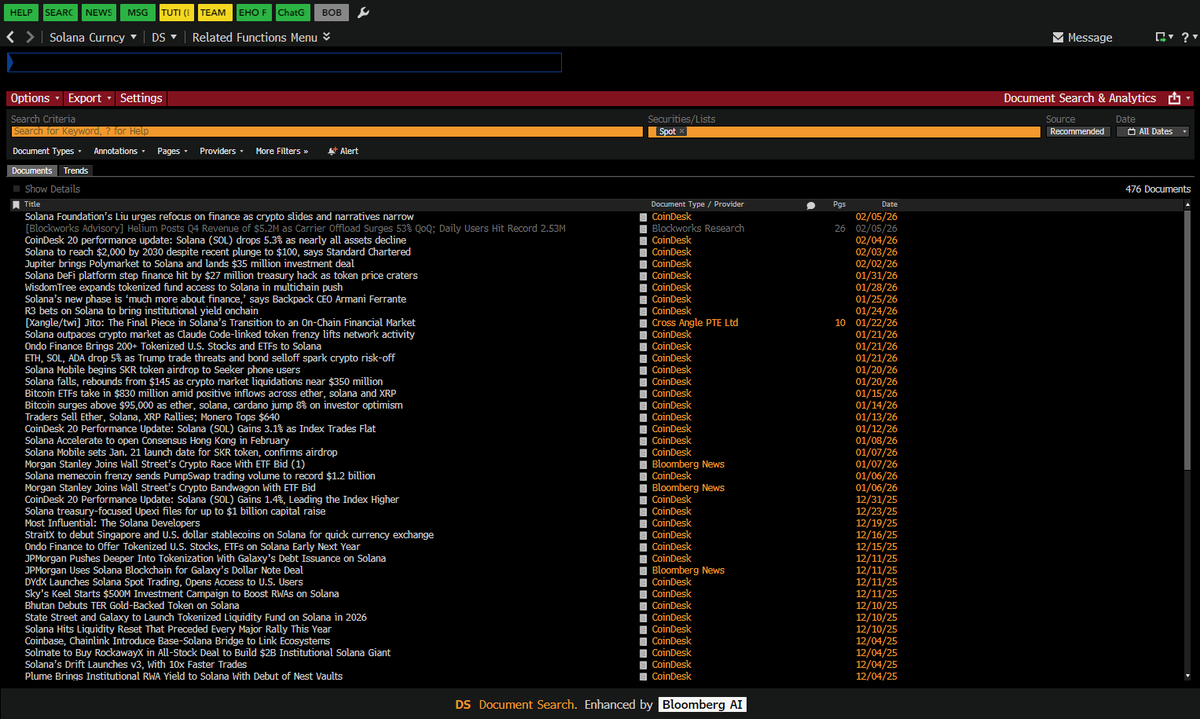Screen dimensions: 1200x719
Task: Open the question mark help menu
Action: tap(1184, 37)
